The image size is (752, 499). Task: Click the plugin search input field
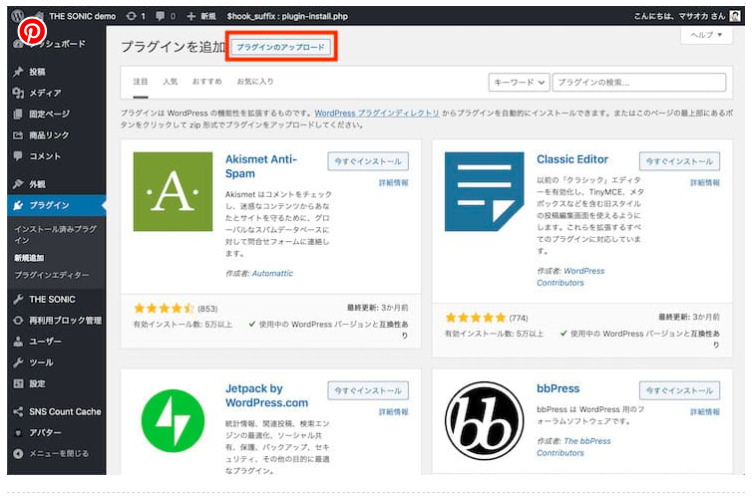(639, 82)
